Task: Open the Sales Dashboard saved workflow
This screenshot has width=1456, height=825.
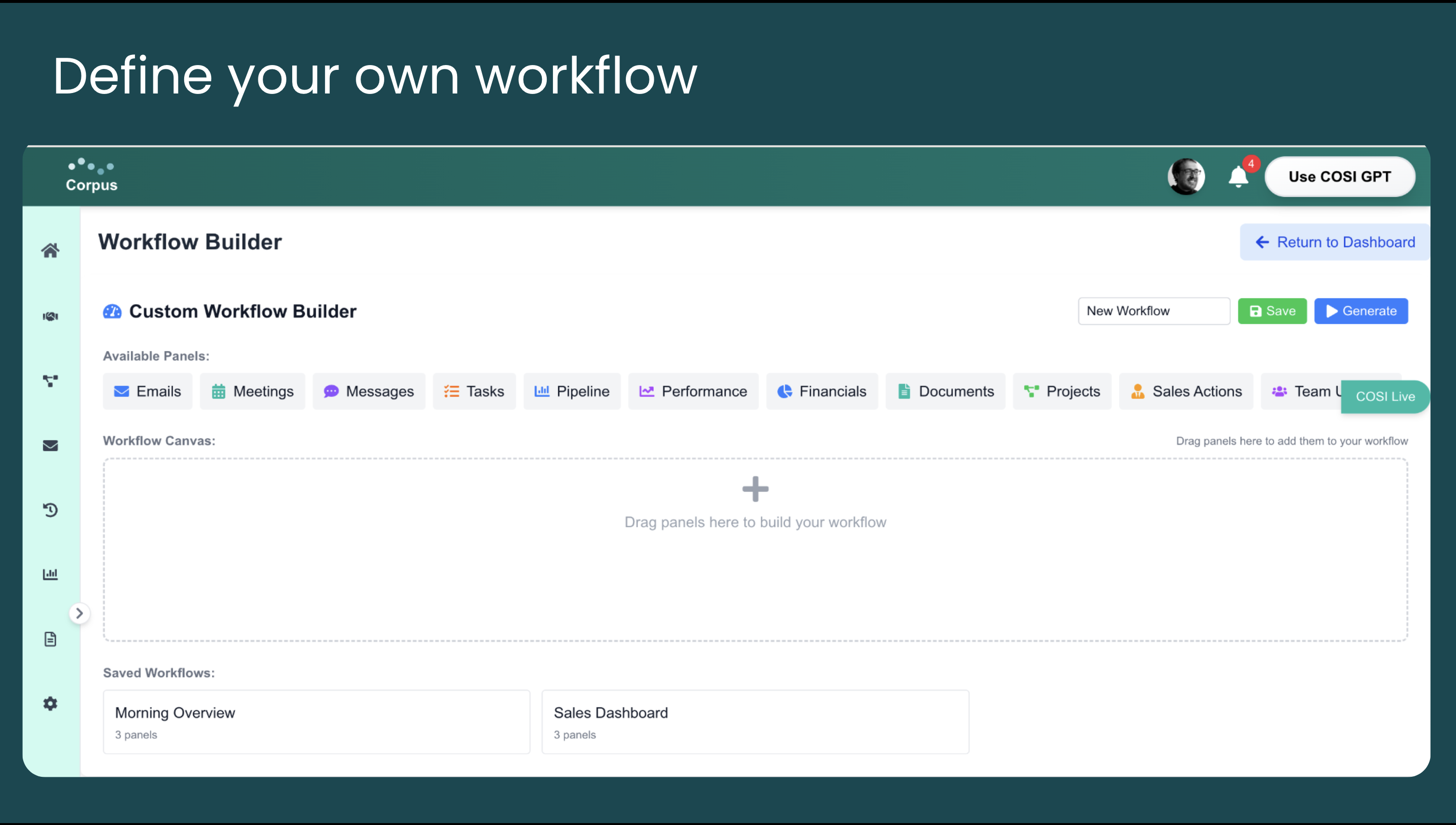Action: pos(755,722)
